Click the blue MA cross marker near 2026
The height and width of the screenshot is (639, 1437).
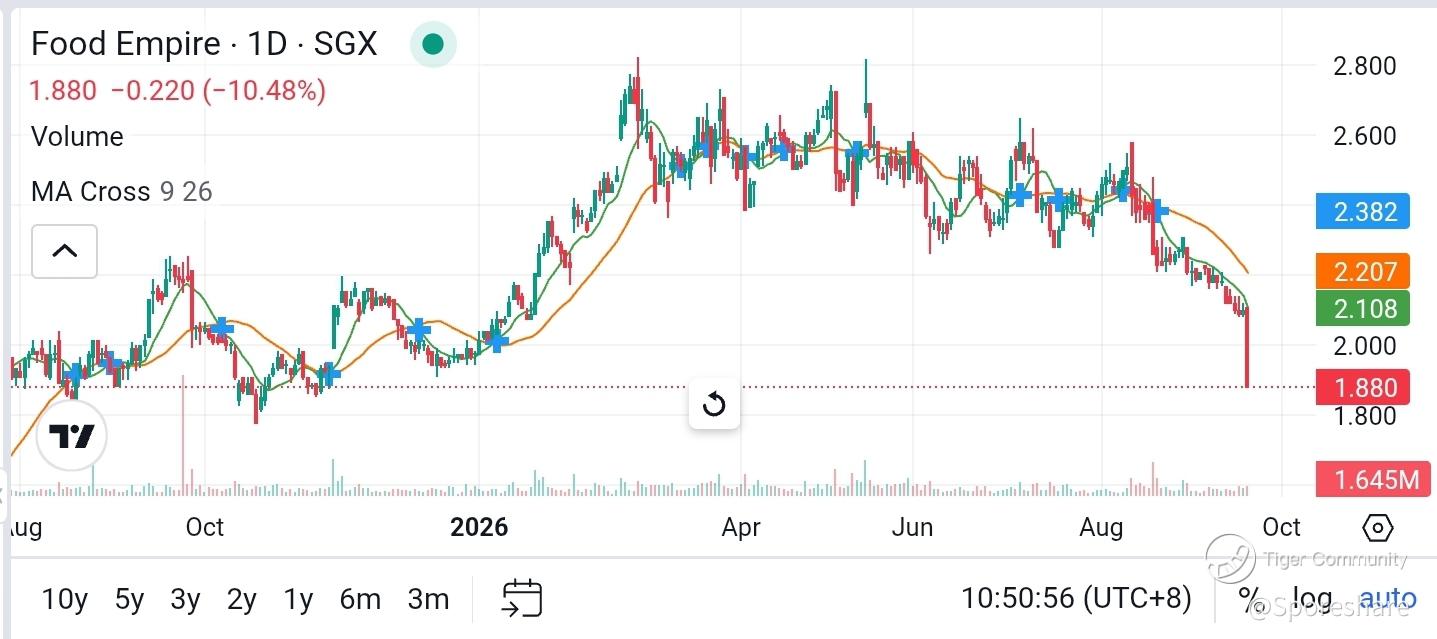[497, 341]
